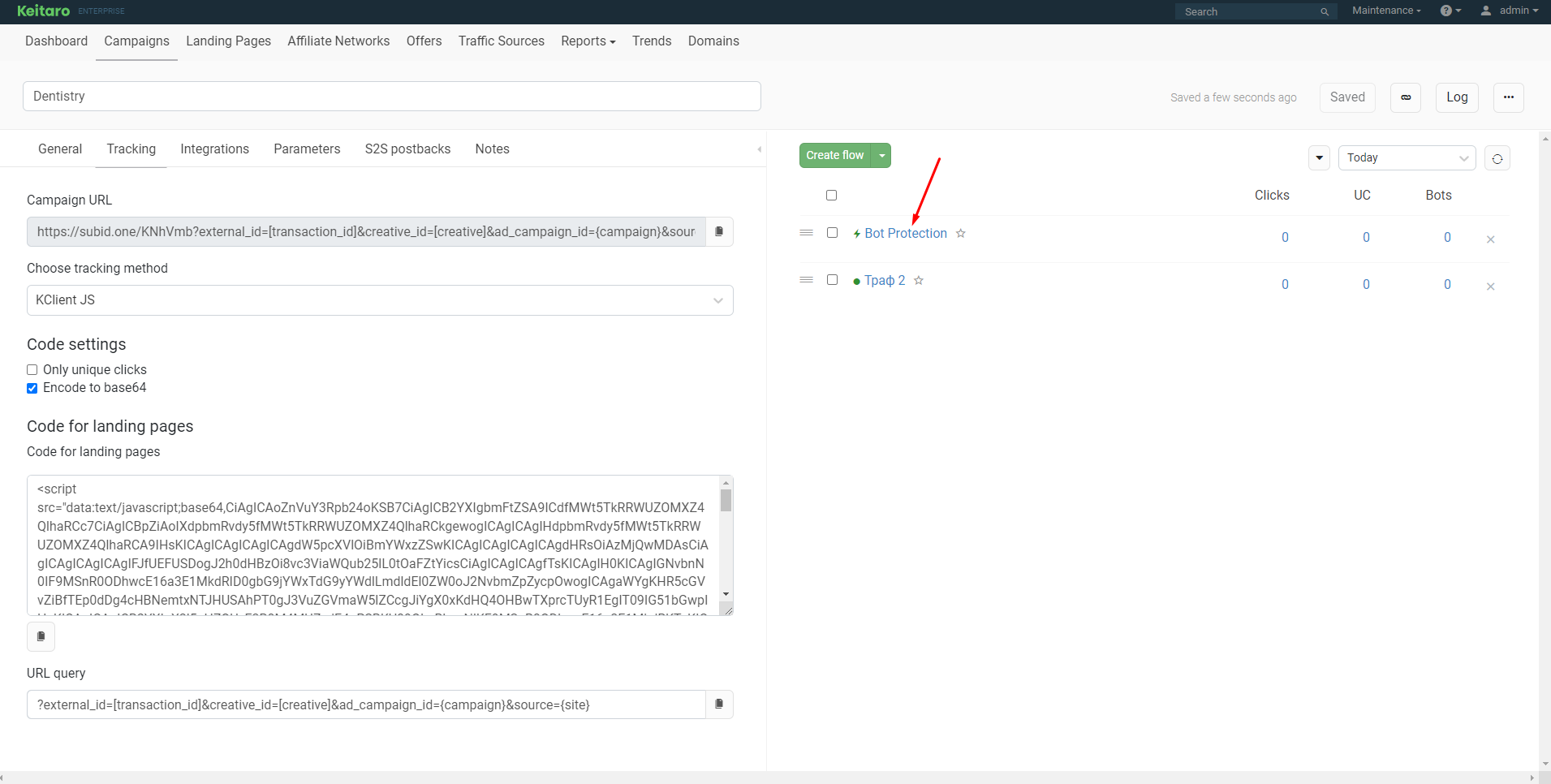Switch to the General tab
This screenshot has width=1551, height=784.
click(x=60, y=149)
